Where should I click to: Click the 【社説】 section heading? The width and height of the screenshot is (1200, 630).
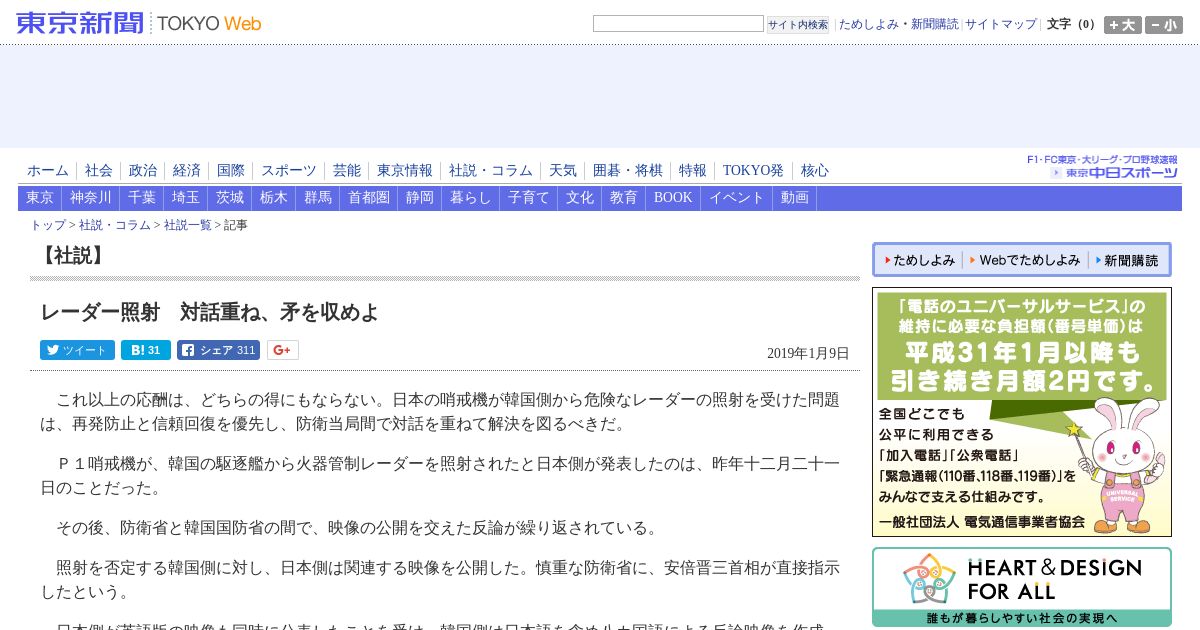point(72,255)
